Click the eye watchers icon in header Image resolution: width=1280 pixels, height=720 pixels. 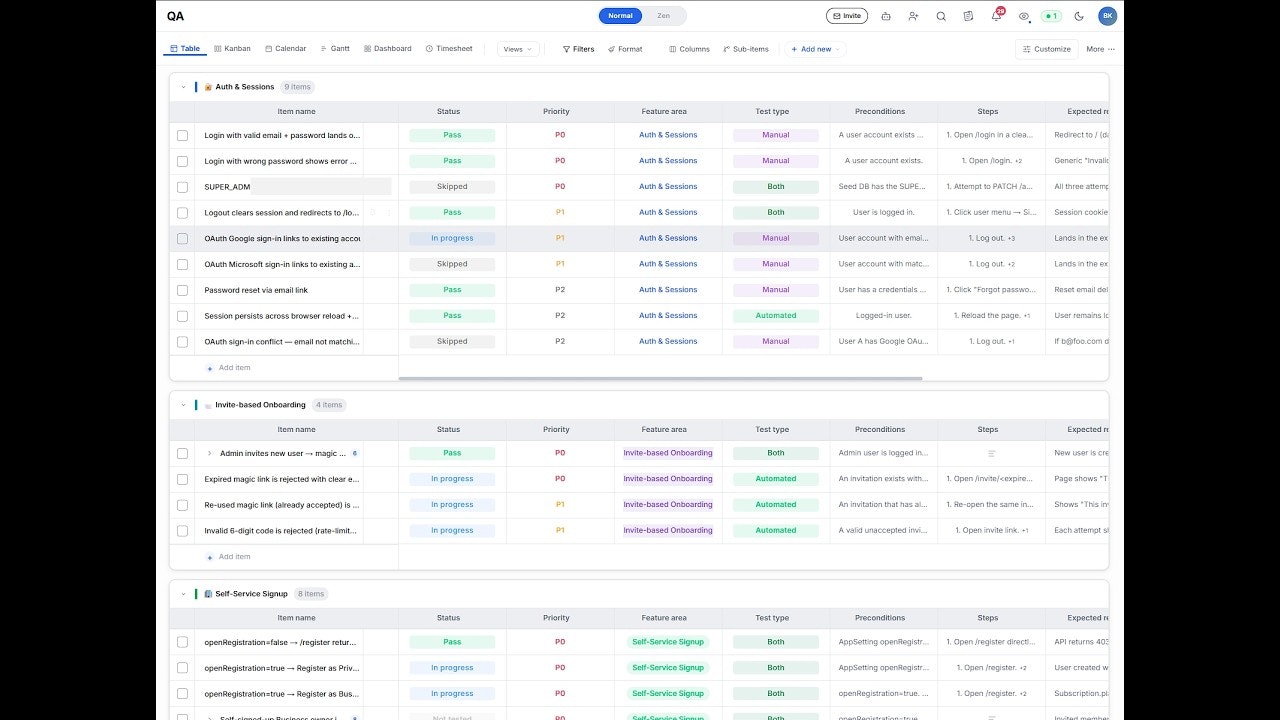pos(1024,16)
